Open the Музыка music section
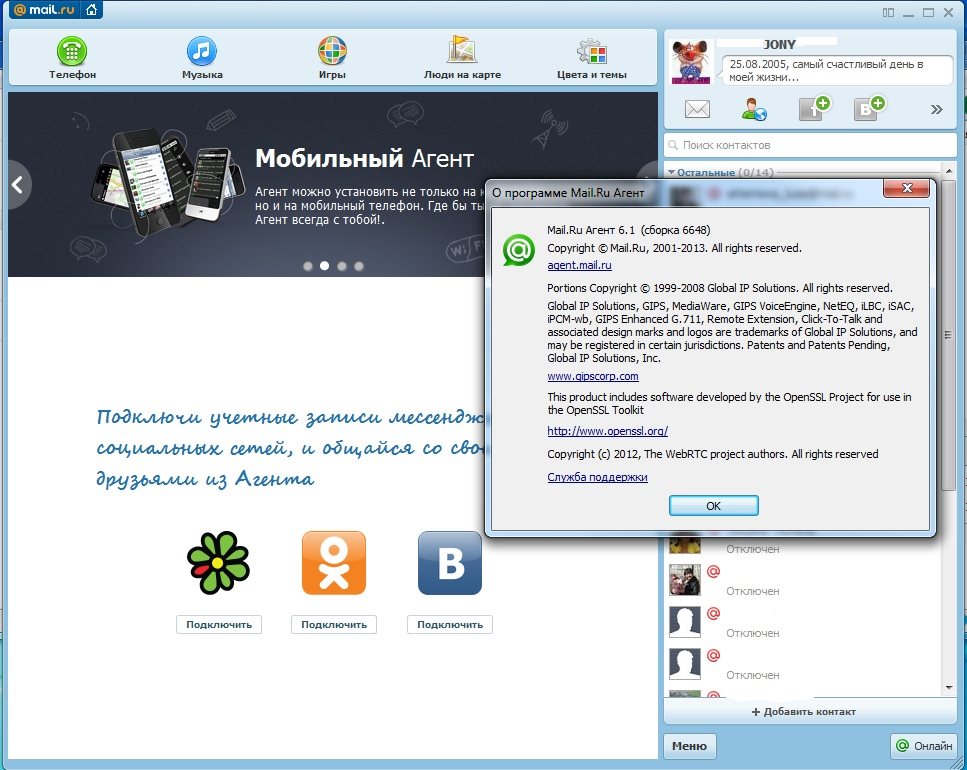967x770 pixels. (202, 51)
